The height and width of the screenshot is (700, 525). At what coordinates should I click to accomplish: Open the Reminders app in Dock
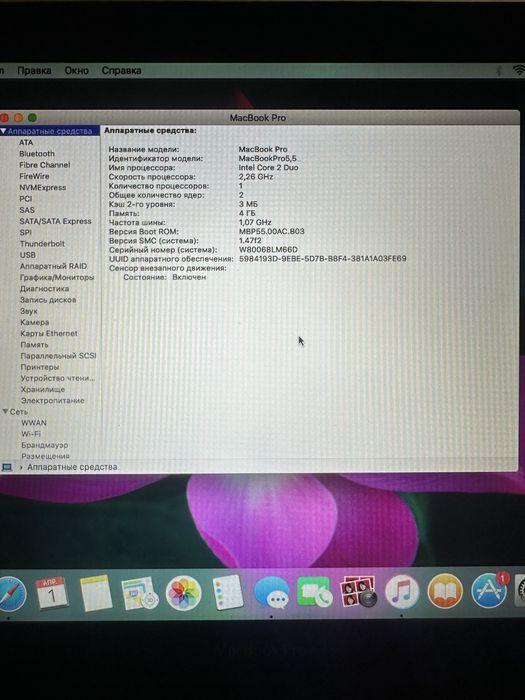(228, 592)
